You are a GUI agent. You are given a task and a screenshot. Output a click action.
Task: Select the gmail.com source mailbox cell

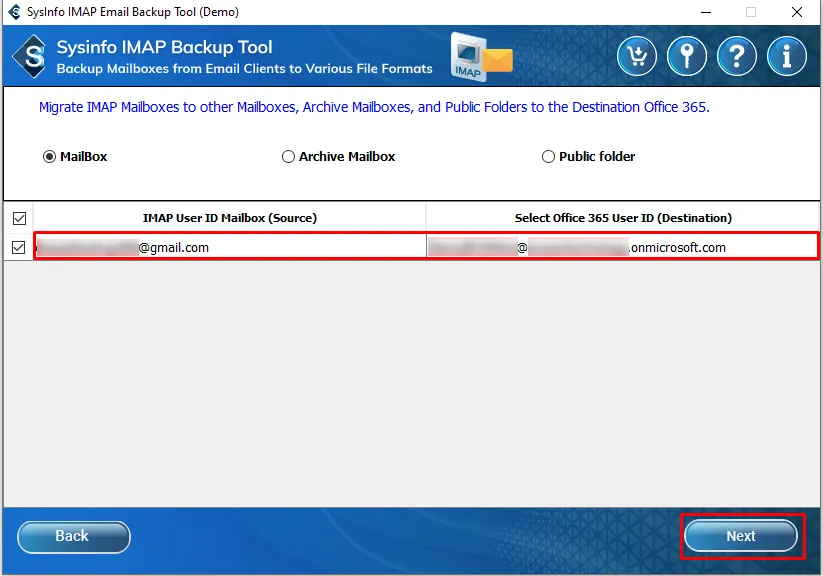[229, 247]
